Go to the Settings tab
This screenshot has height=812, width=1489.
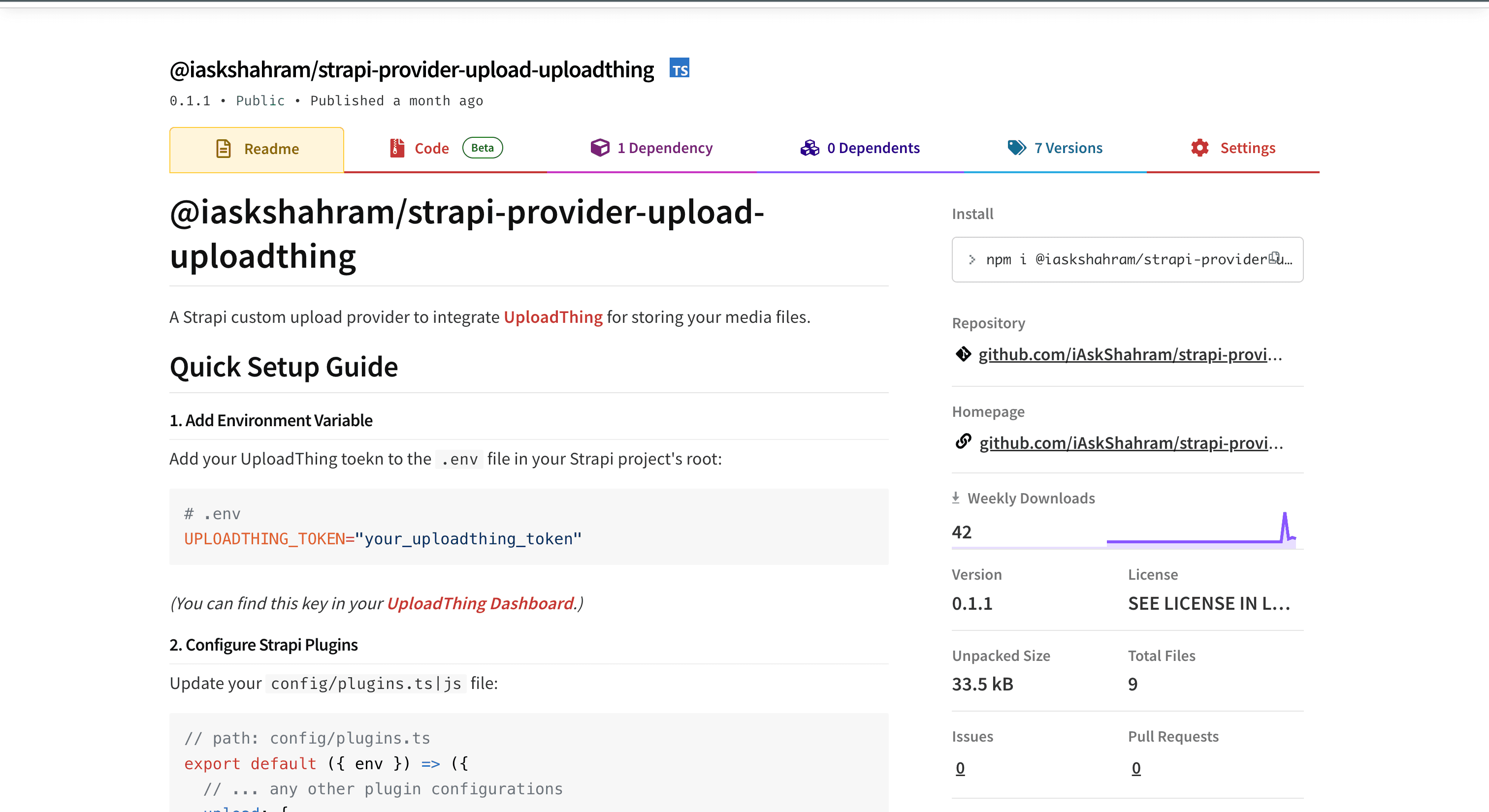click(1233, 149)
